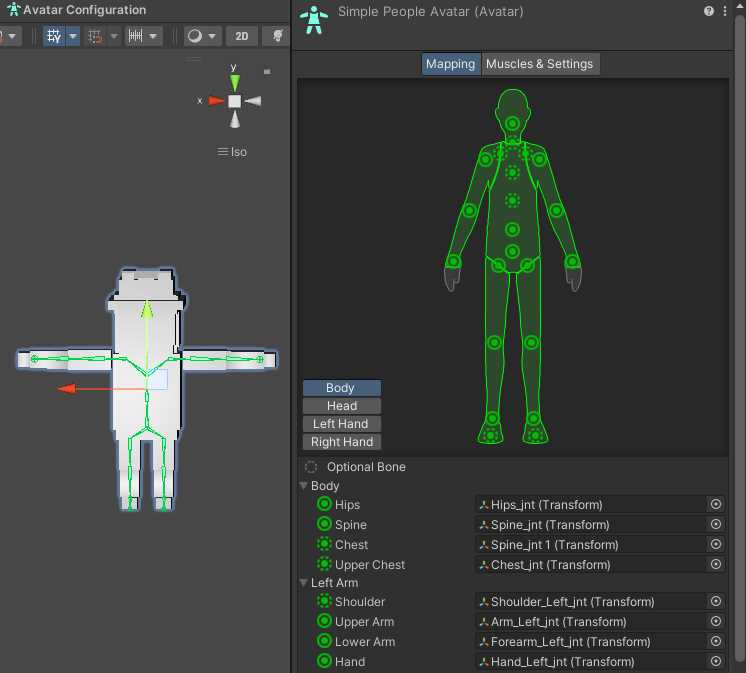Show the Left Hand bone mapping
Screen dimensions: 746x673
(342, 424)
